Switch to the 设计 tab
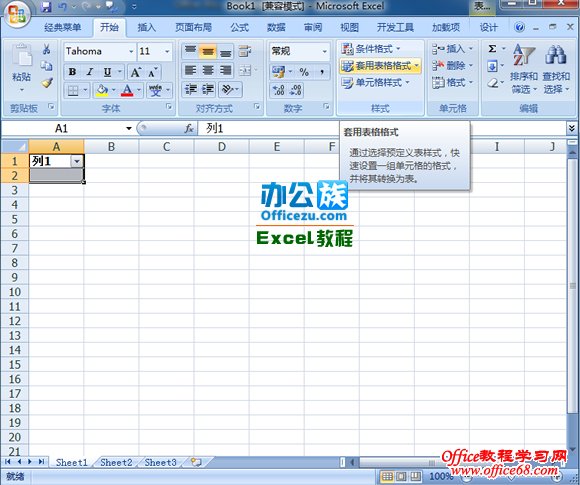The height and width of the screenshot is (485, 580). pos(488,27)
